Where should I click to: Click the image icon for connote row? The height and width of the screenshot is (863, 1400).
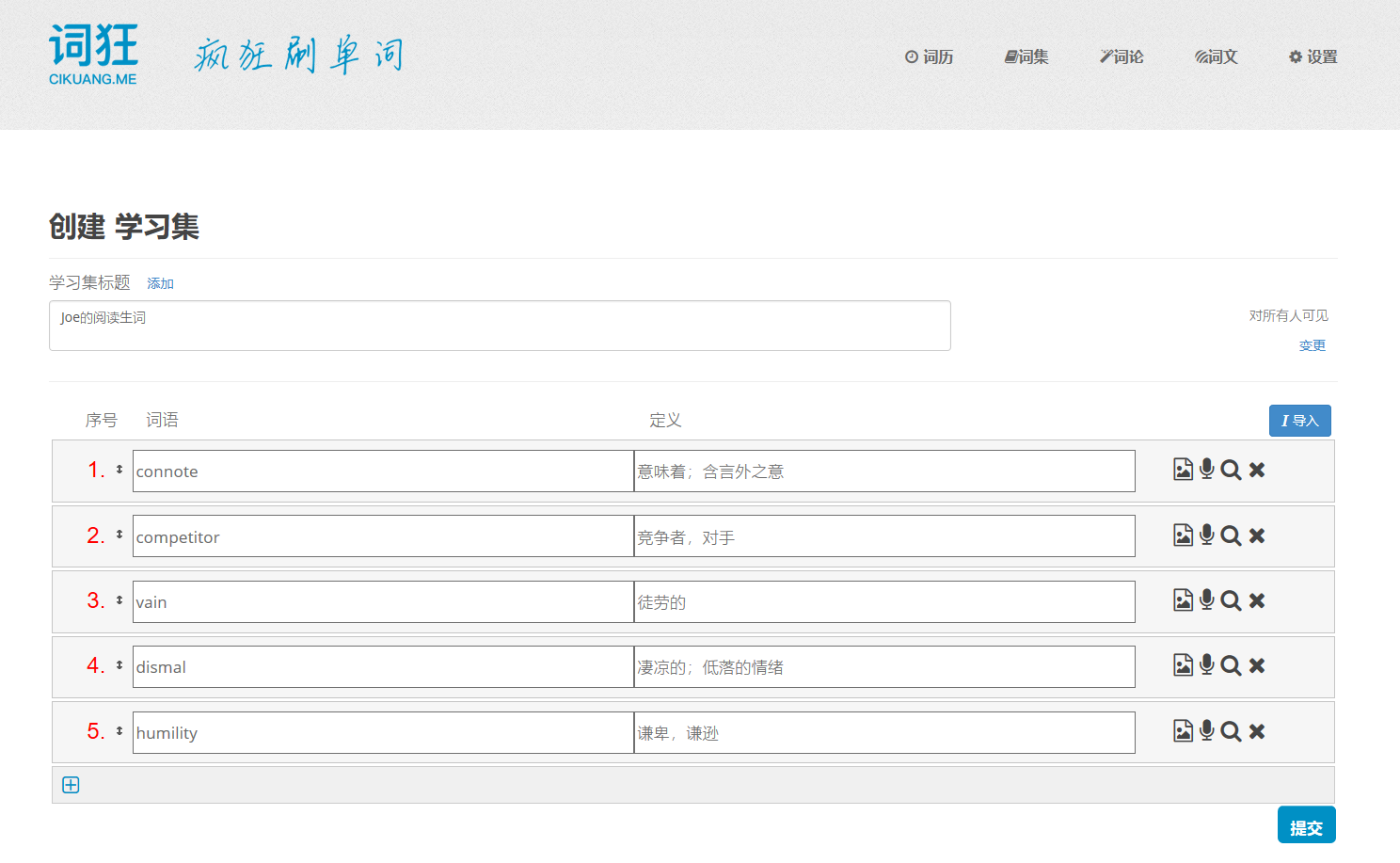click(x=1183, y=470)
